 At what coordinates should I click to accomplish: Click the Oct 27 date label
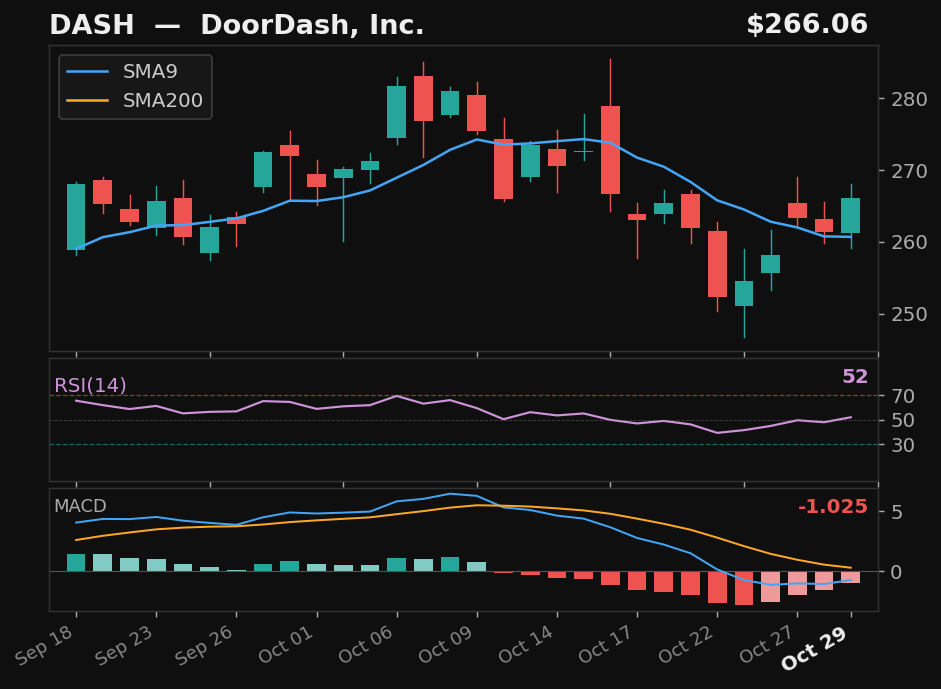pos(766,644)
